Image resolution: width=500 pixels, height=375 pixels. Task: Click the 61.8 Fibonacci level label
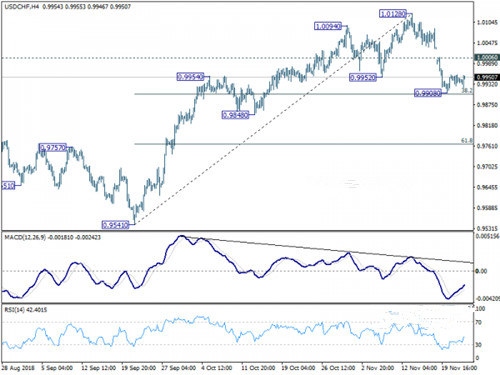pos(467,141)
